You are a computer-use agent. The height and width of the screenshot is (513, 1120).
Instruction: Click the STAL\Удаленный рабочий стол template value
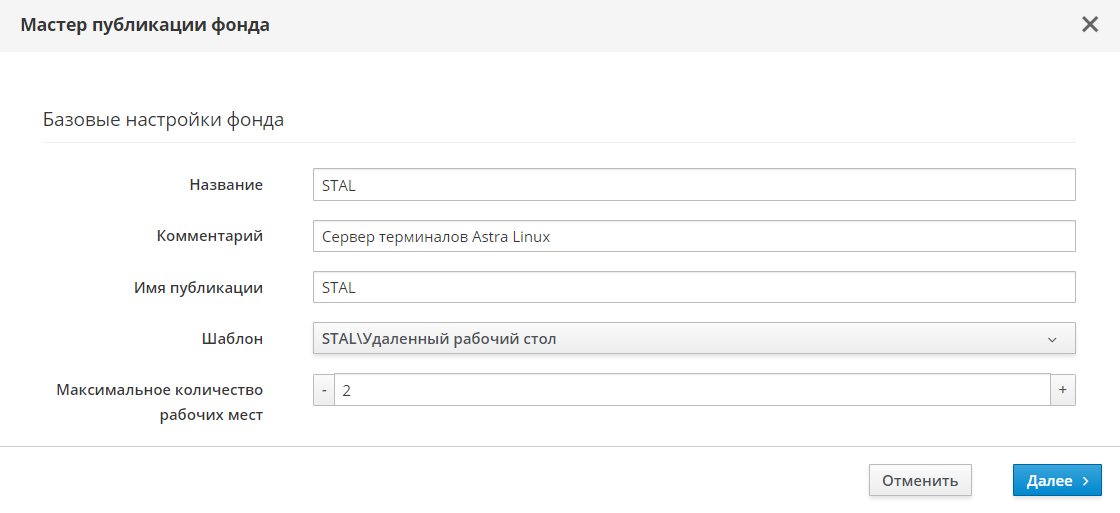tap(439, 339)
